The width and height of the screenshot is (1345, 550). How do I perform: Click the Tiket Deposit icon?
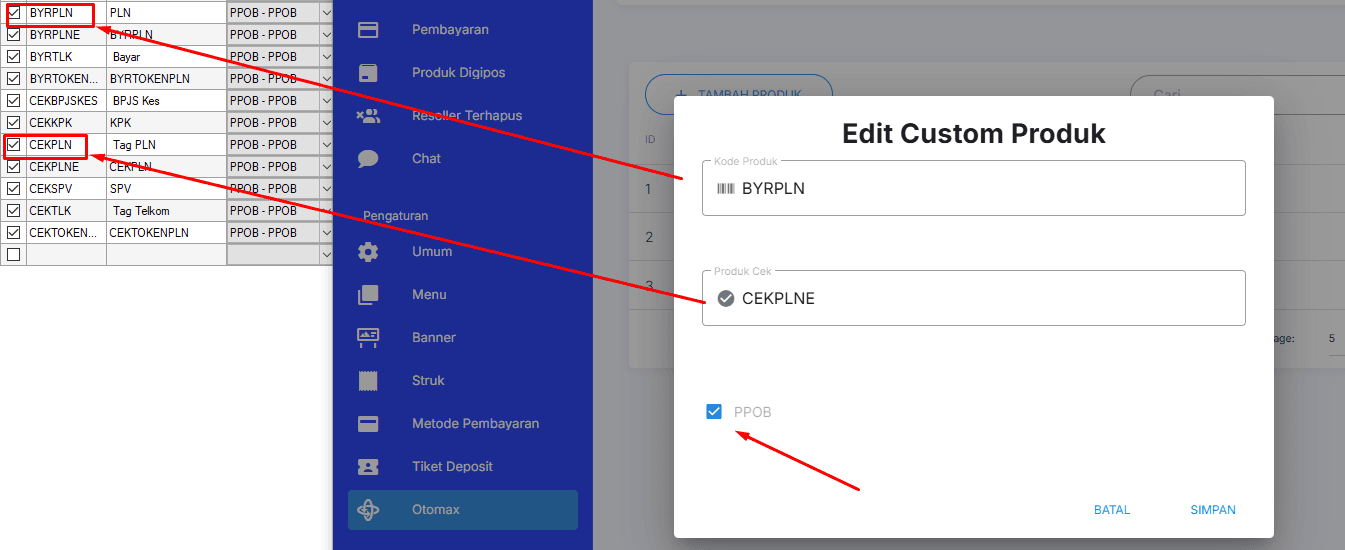pyautogui.click(x=368, y=467)
